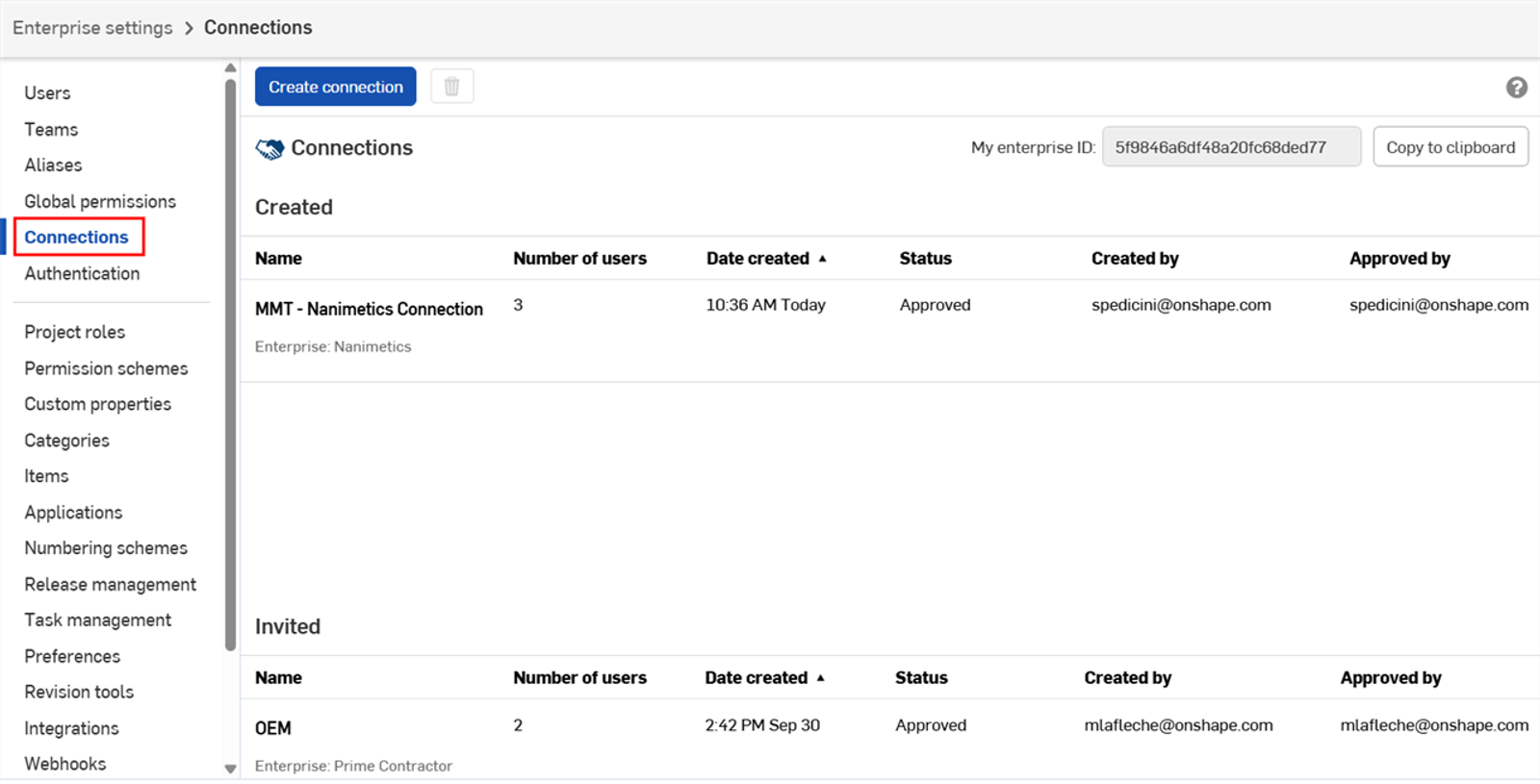Image resolution: width=1540 pixels, height=784 pixels.
Task: Sort Invited table by Name column
Action: [x=278, y=678]
